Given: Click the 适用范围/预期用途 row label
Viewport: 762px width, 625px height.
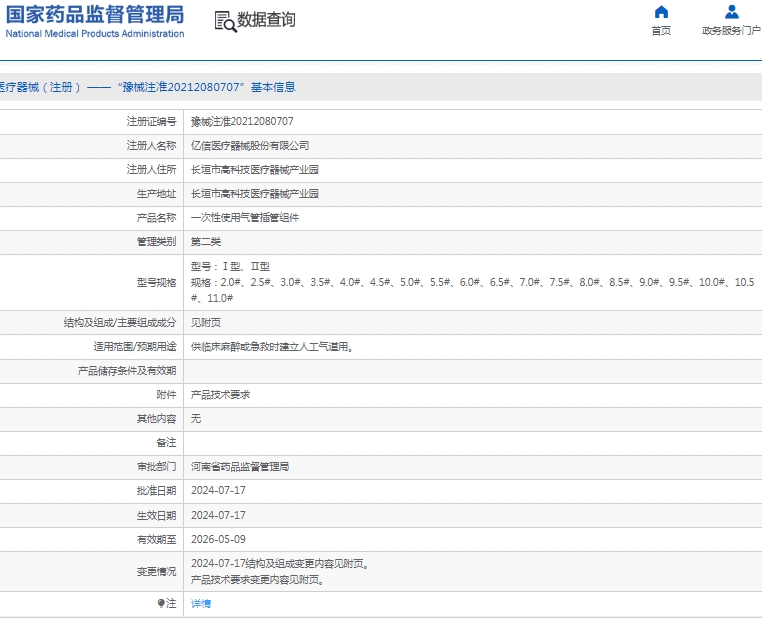Looking at the screenshot, I should pos(135,347).
